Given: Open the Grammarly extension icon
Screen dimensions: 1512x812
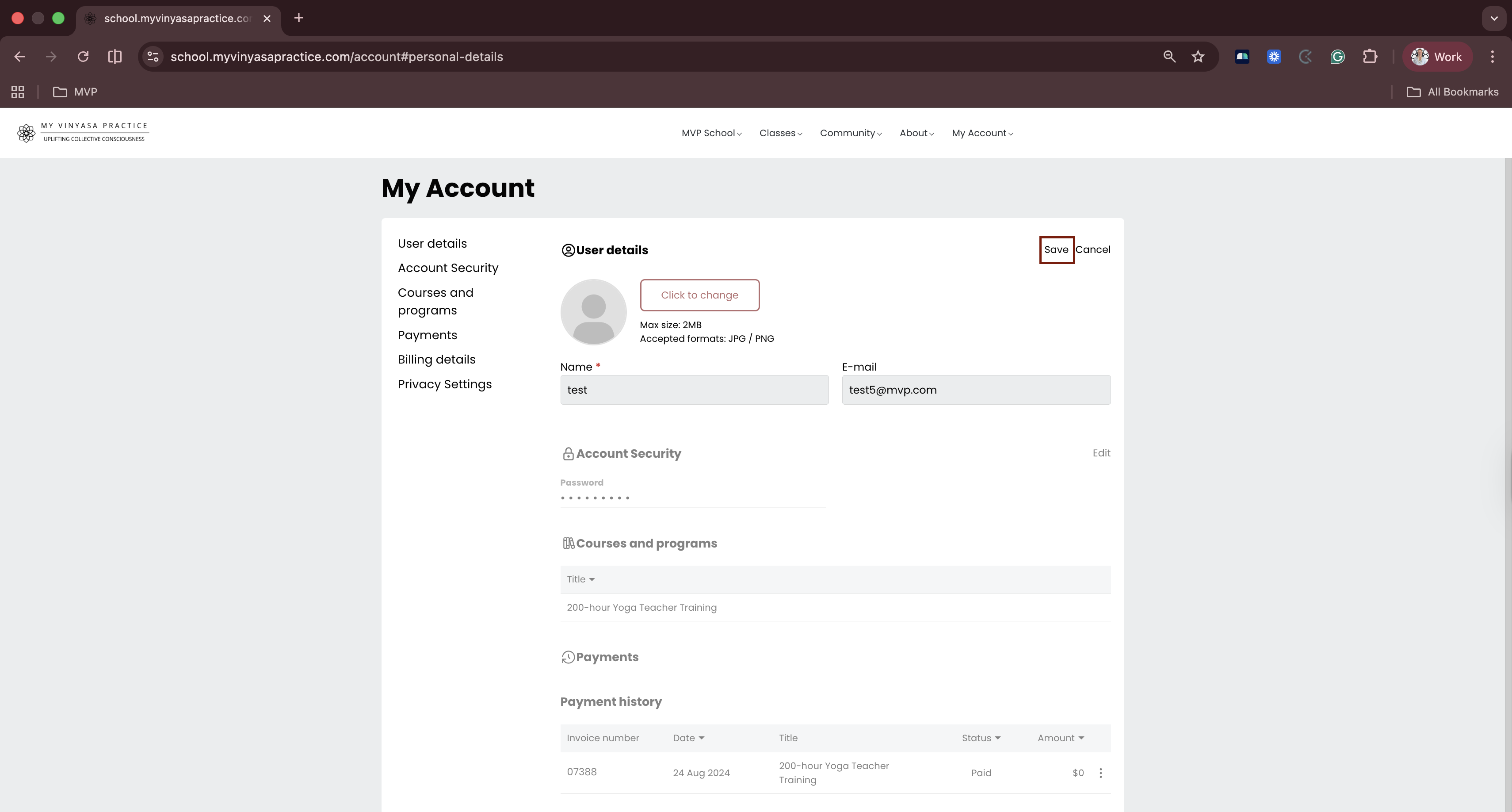Looking at the screenshot, I should point(1337,57).
